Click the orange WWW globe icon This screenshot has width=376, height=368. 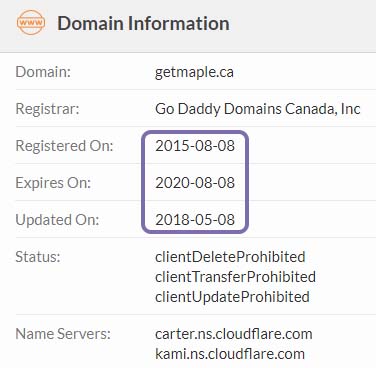coord(31,23)
